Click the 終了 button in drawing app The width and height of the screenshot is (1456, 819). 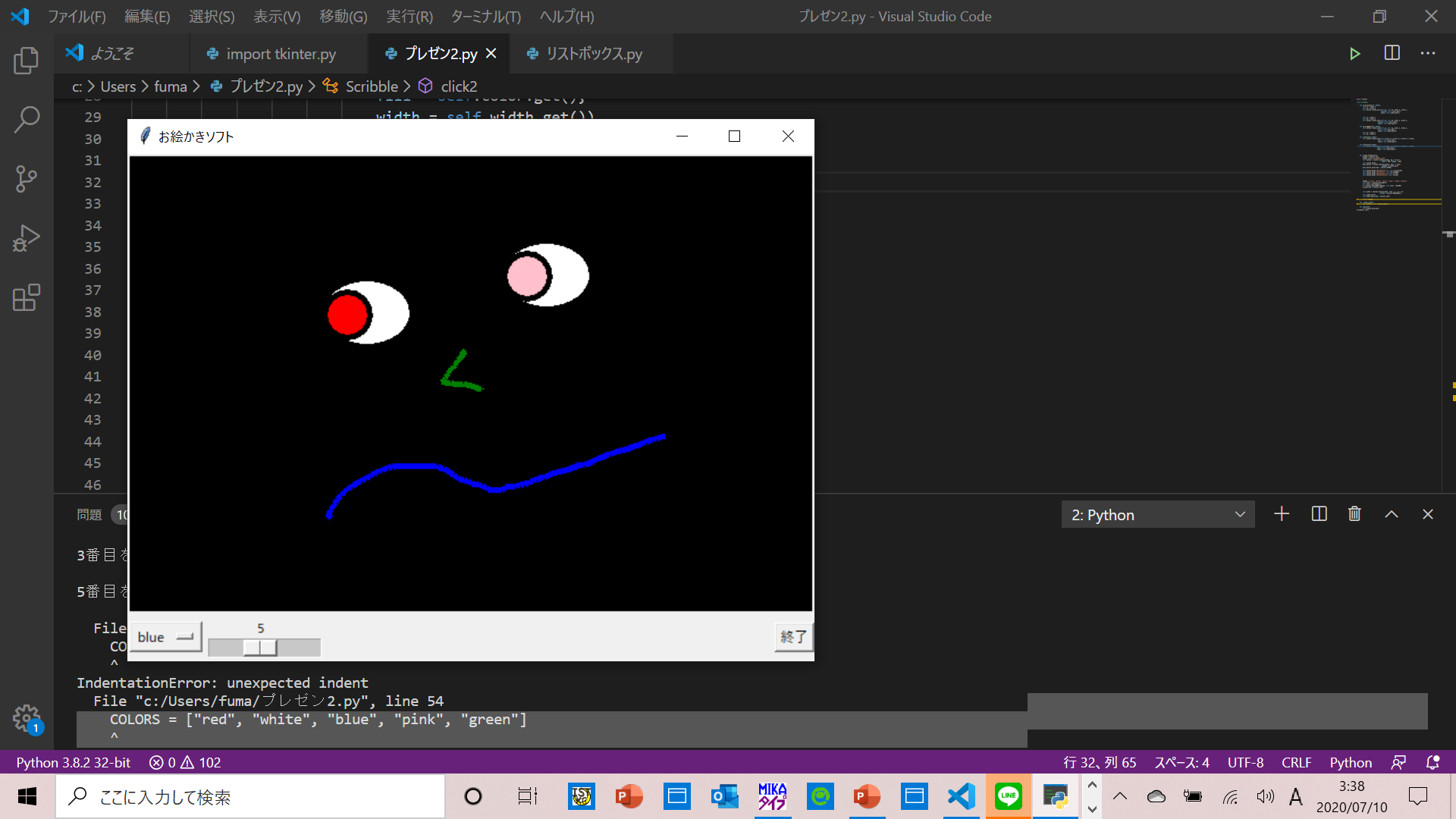click(x=793, y=637)
